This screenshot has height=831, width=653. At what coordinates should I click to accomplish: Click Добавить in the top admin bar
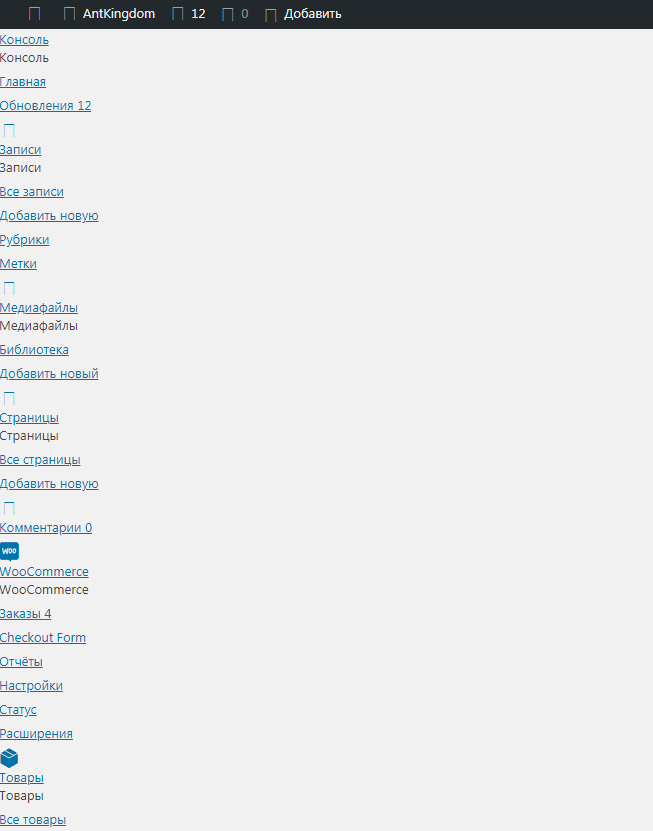point(312,14)
